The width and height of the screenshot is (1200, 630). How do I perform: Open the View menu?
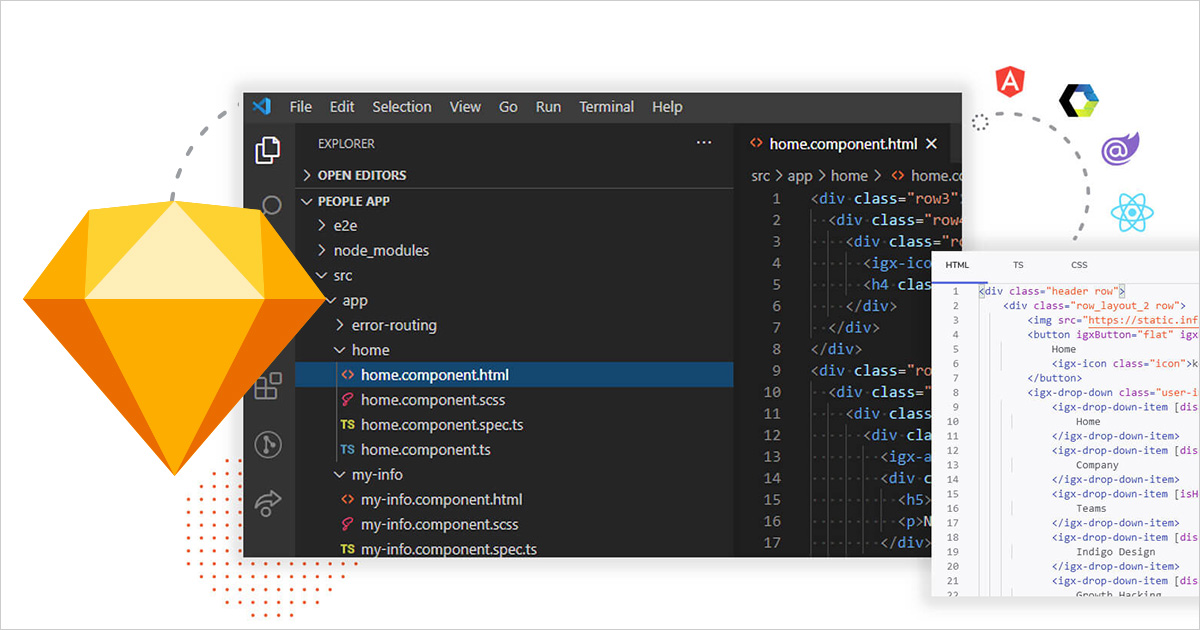tap(465, 107)
